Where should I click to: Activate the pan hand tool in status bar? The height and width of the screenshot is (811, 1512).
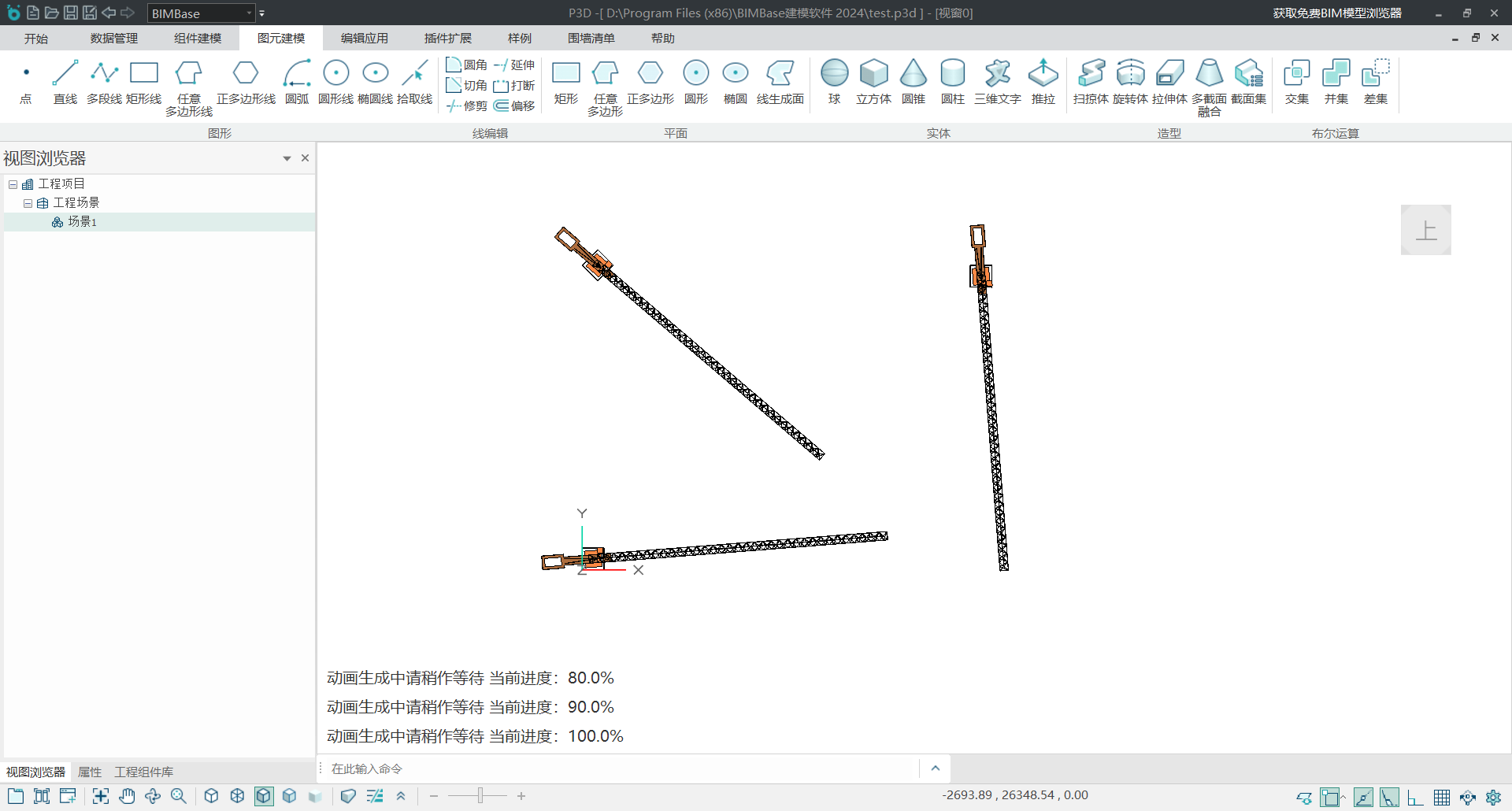click(x=127, y=796)
